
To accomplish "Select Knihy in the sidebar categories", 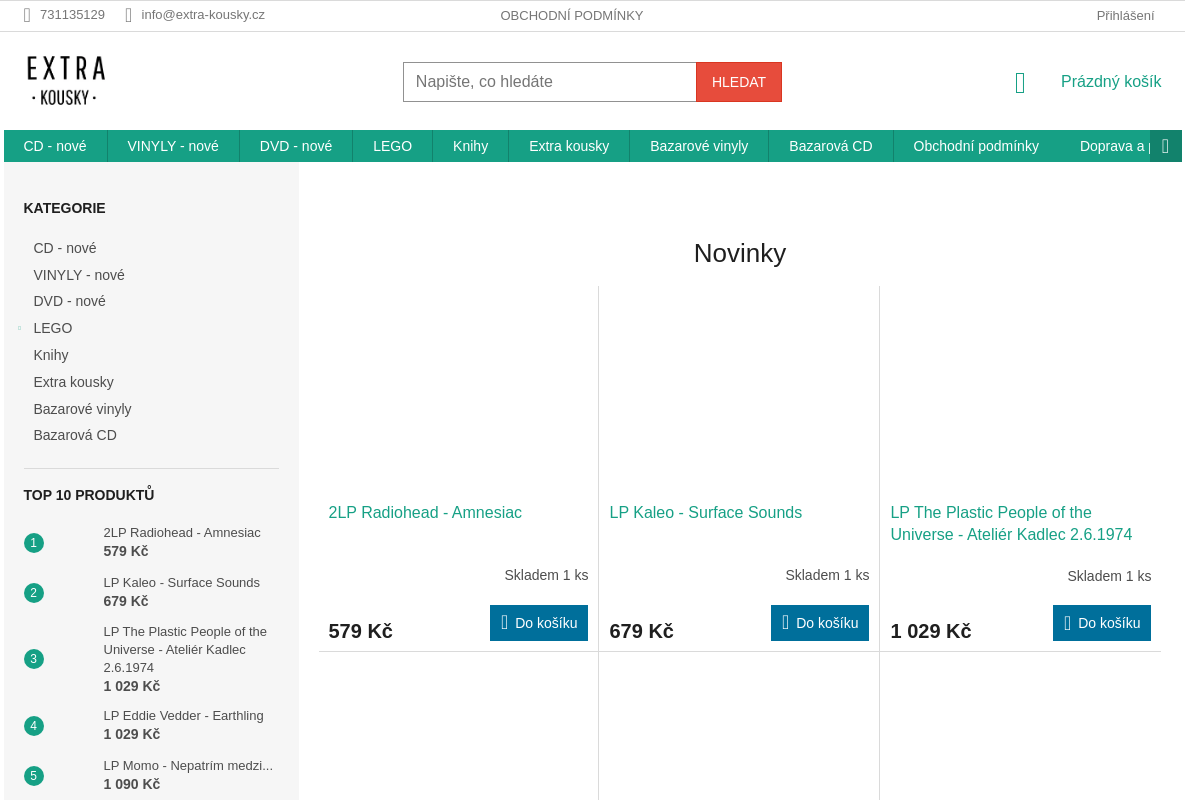I will pyautogui.click(x=51, y=355).
